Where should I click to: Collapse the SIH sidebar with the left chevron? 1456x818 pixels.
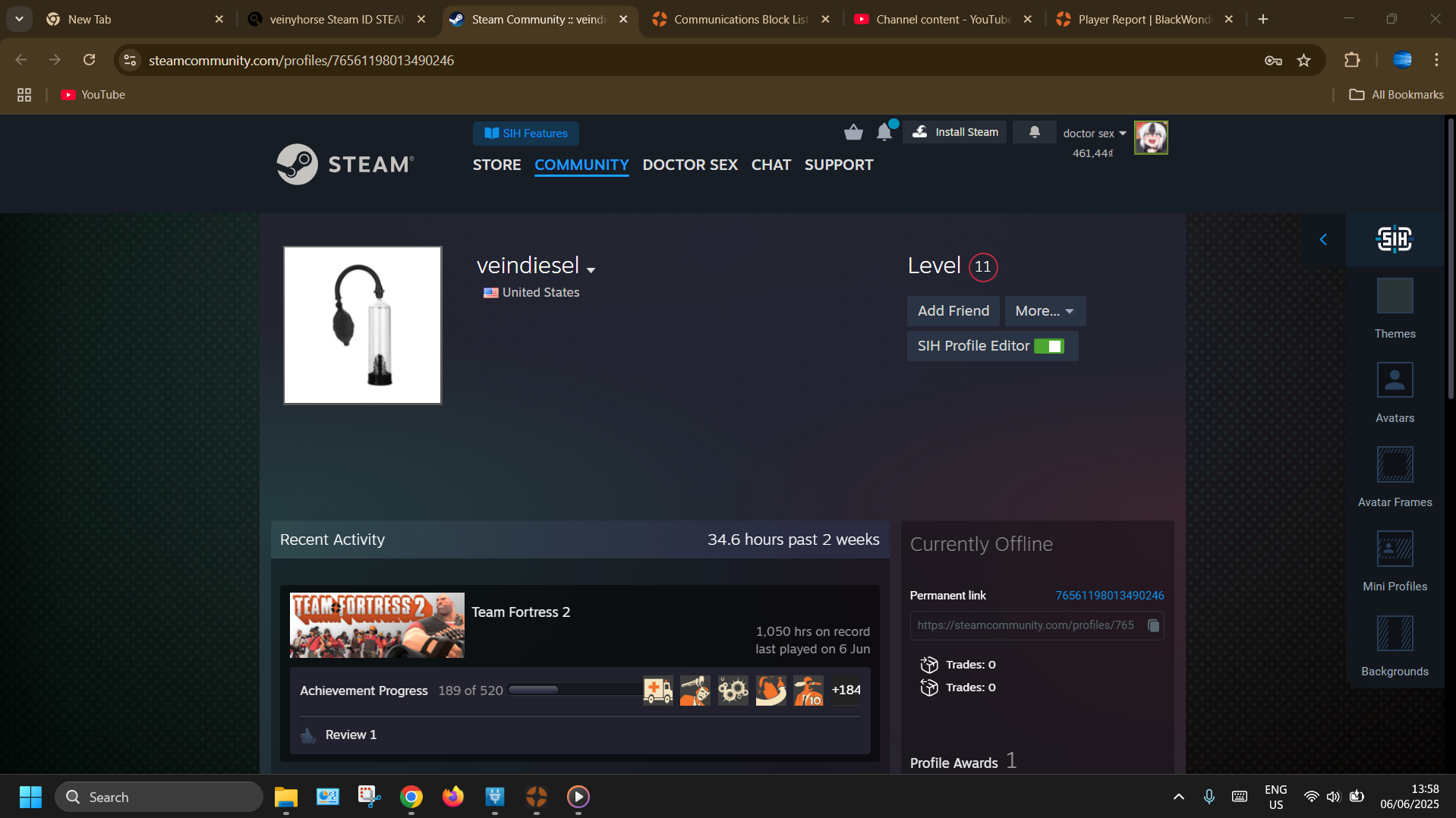(x=1323, y=240)
